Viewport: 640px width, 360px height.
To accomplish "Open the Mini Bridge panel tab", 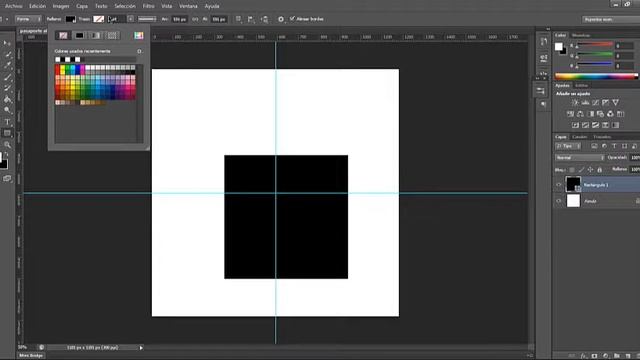I will coord(31,356).
